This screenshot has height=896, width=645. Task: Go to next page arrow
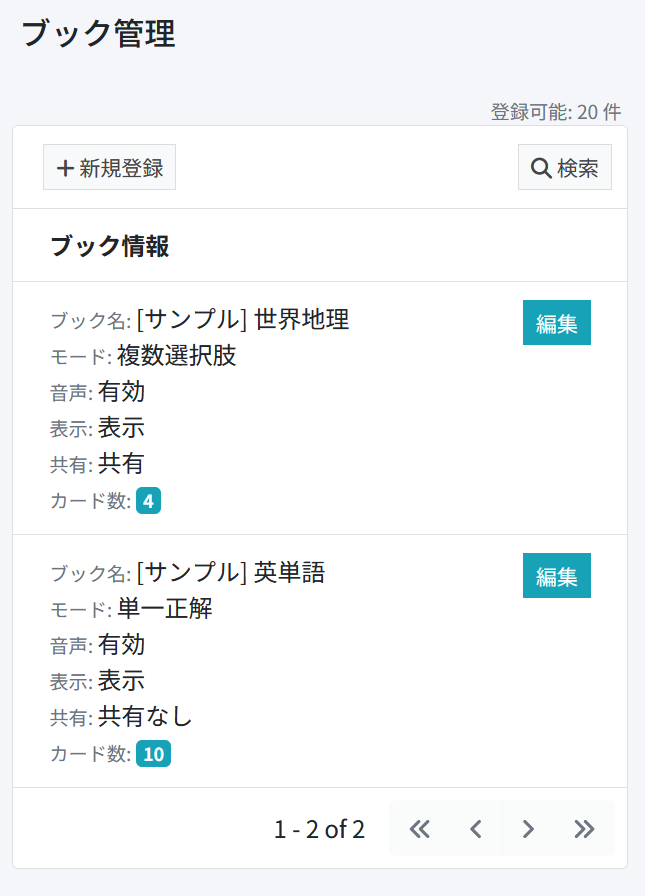click(x=528, y=829)
